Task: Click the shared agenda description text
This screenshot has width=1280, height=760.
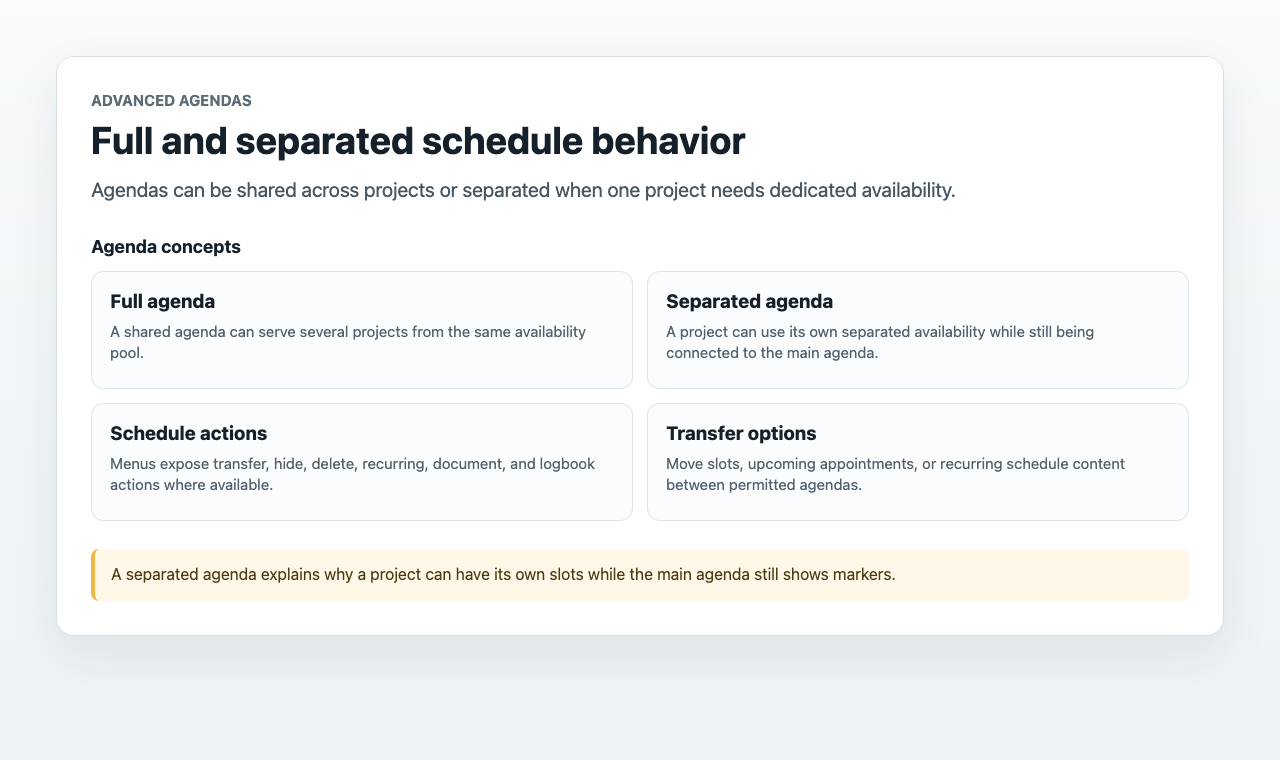Action: pos(348,343)
